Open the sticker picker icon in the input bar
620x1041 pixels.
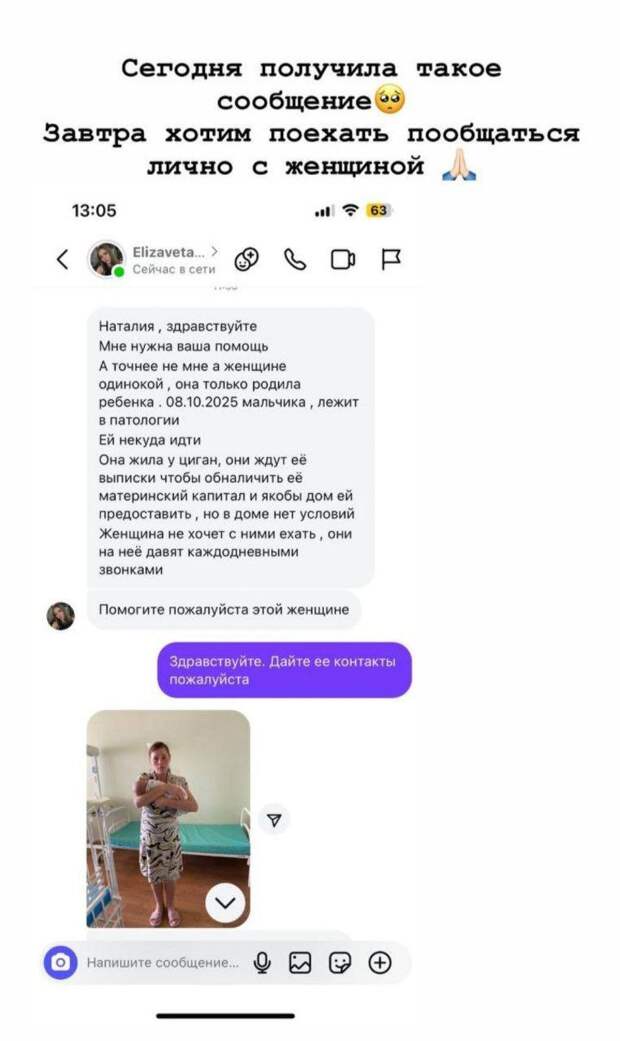tap(340, 963)
